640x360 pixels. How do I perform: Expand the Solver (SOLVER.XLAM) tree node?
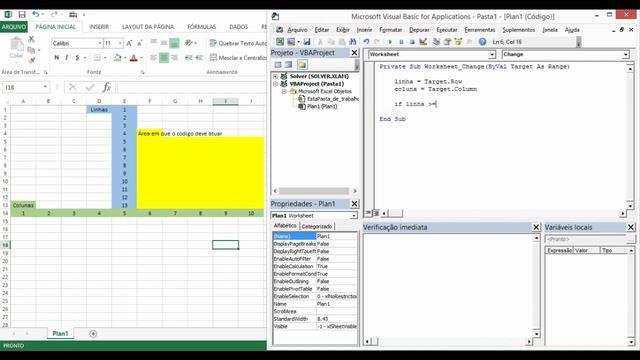pos(276,76)
